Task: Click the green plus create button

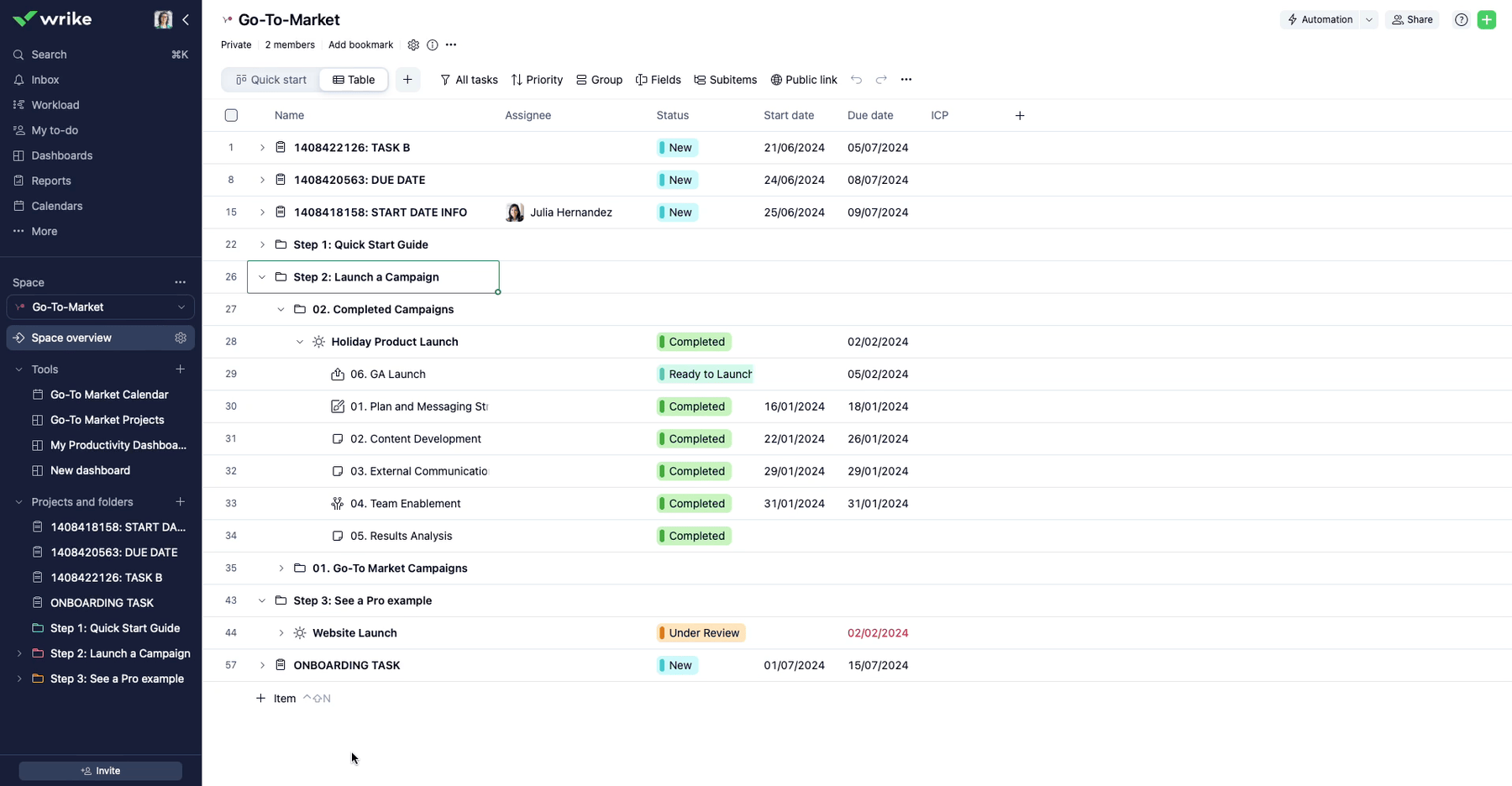Action: pos(1487,20)
